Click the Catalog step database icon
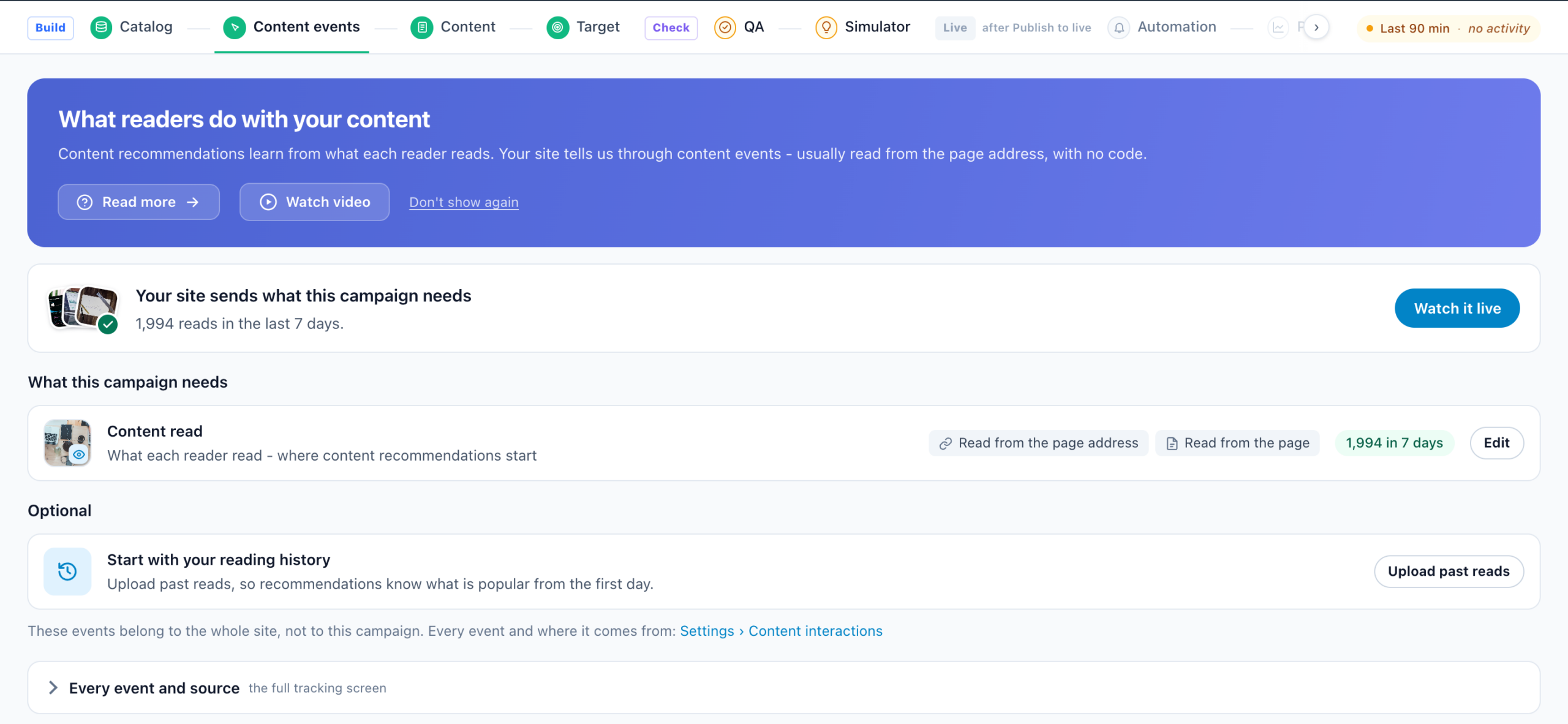1568x724 pixels. coord(101,27)
